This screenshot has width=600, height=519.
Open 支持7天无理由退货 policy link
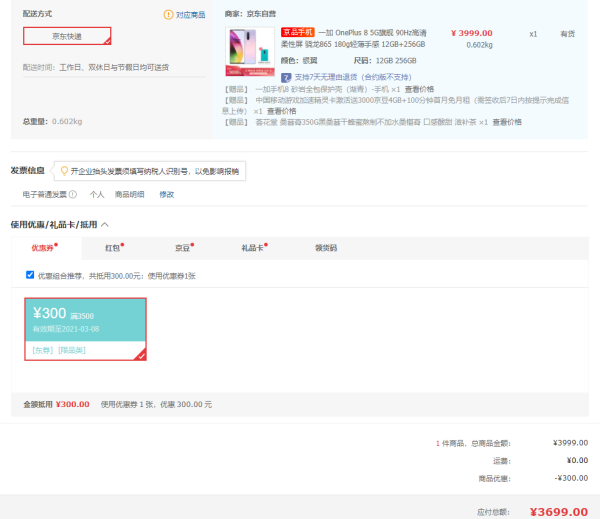coord(352,77)
